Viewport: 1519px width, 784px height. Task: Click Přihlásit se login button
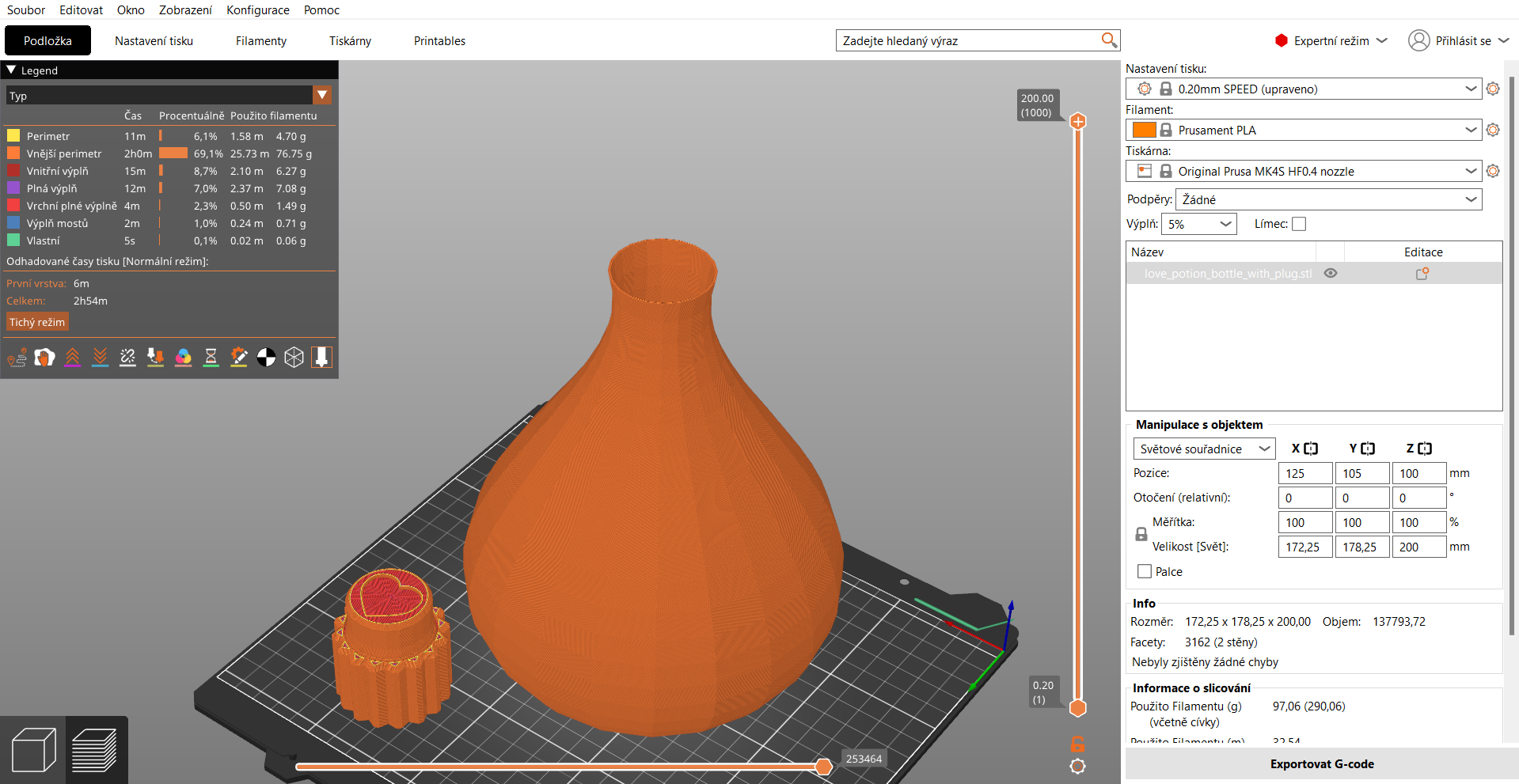click(1459, 40)
